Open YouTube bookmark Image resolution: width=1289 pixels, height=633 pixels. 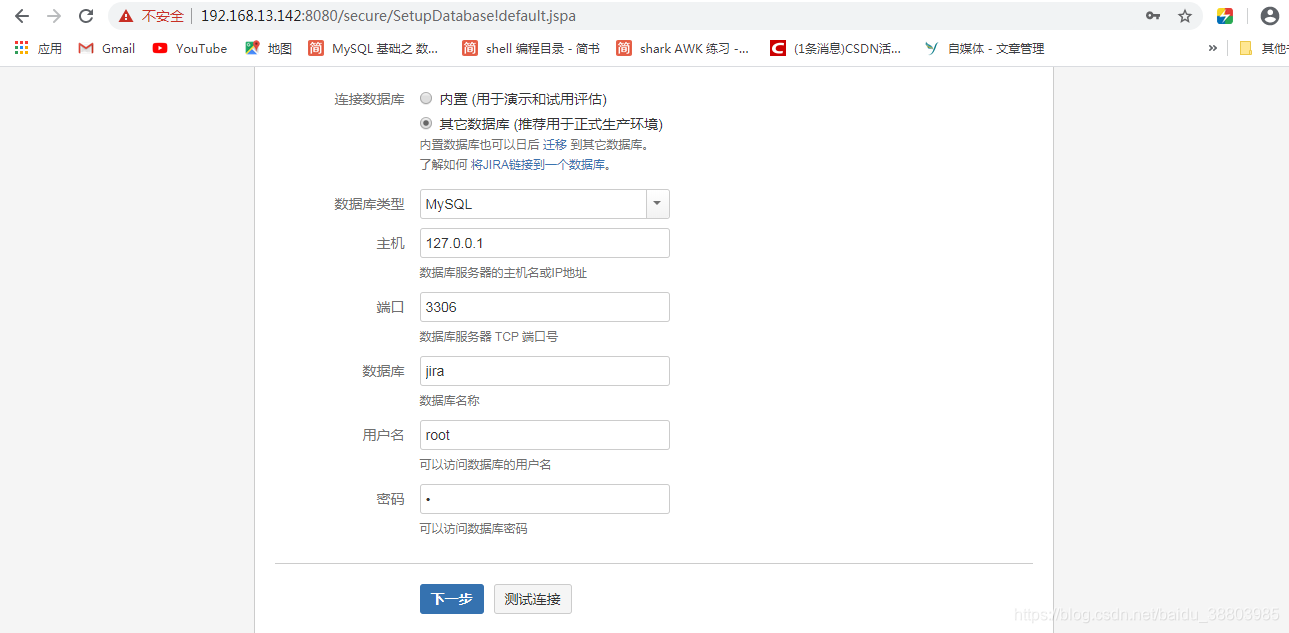click(x=190, y=48)
